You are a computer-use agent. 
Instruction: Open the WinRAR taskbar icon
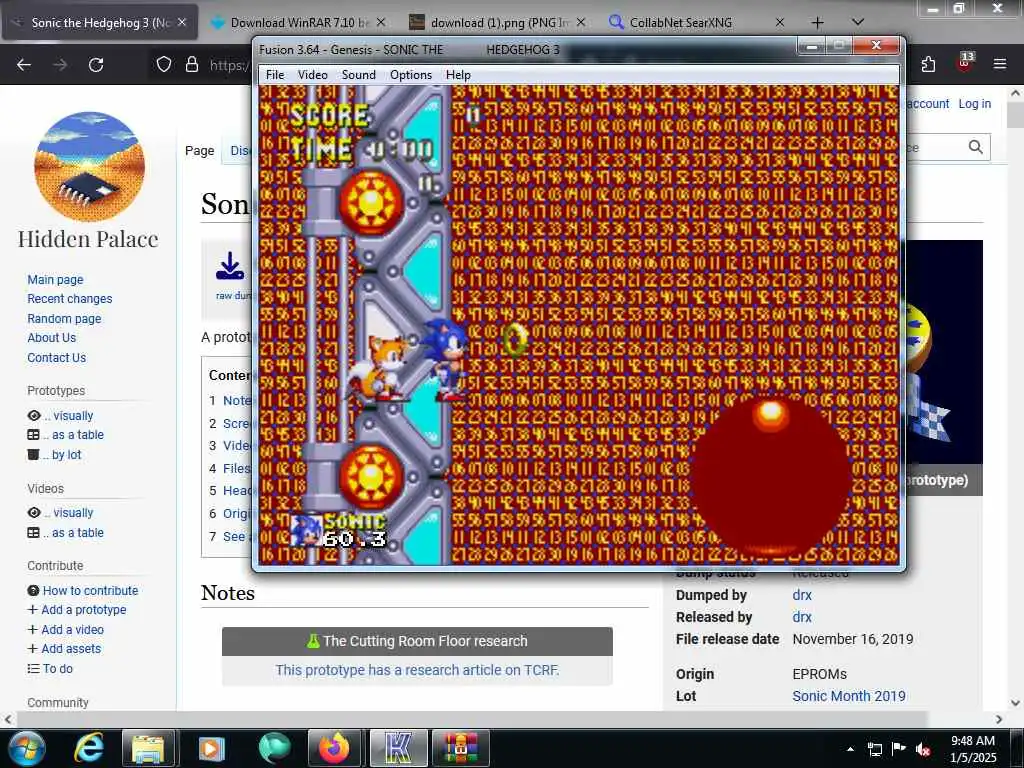[x=461, y=748]
